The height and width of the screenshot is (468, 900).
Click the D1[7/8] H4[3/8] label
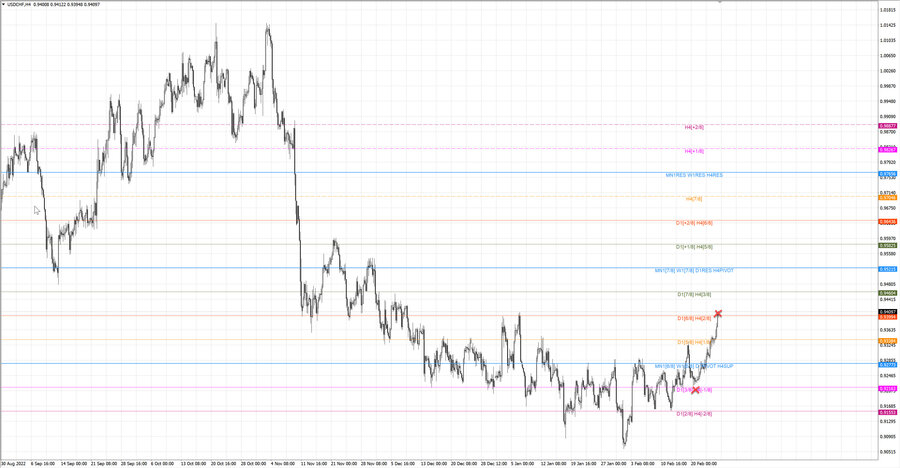point(694,295)
